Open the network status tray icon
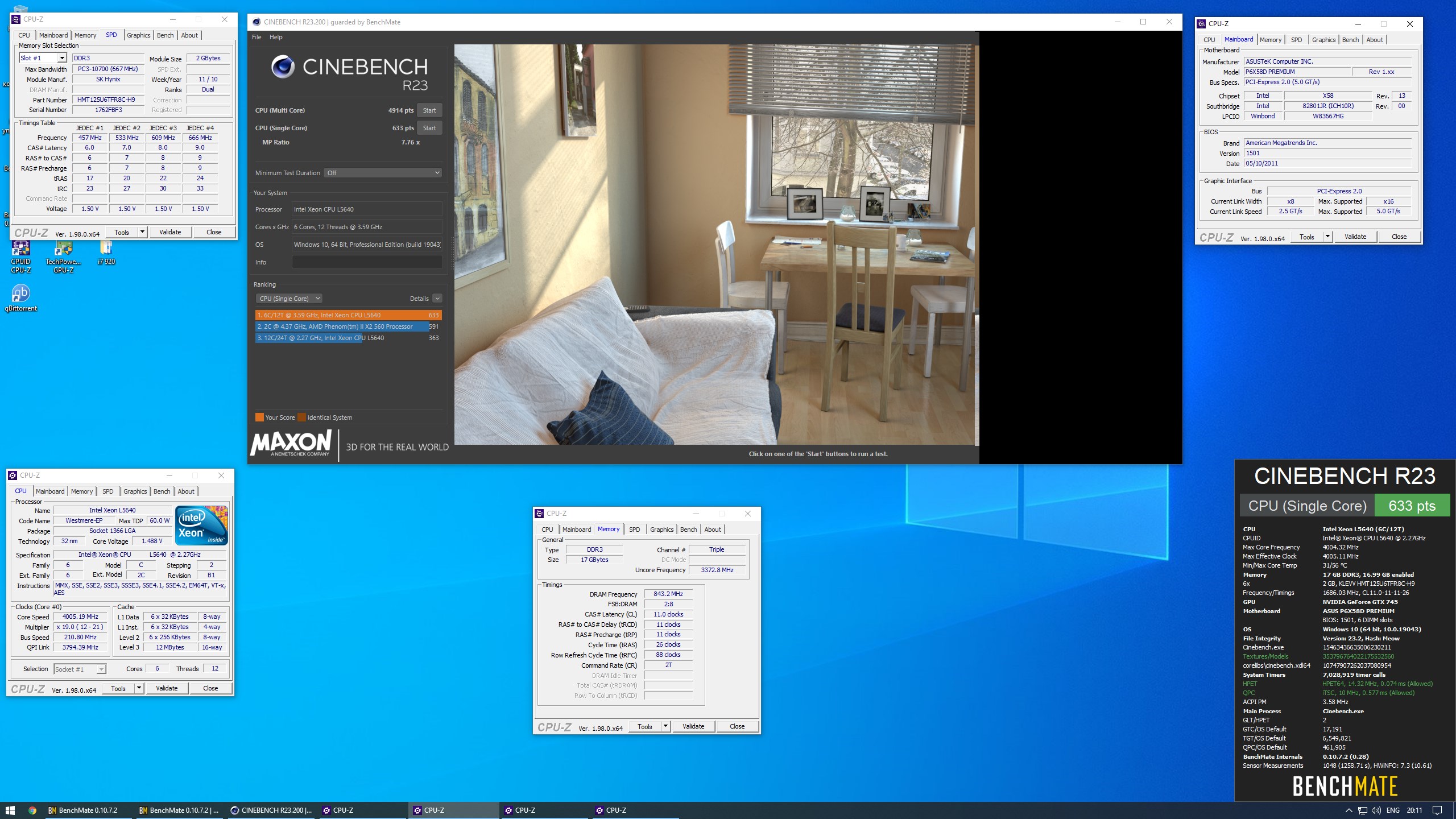 coord(1362,810)
